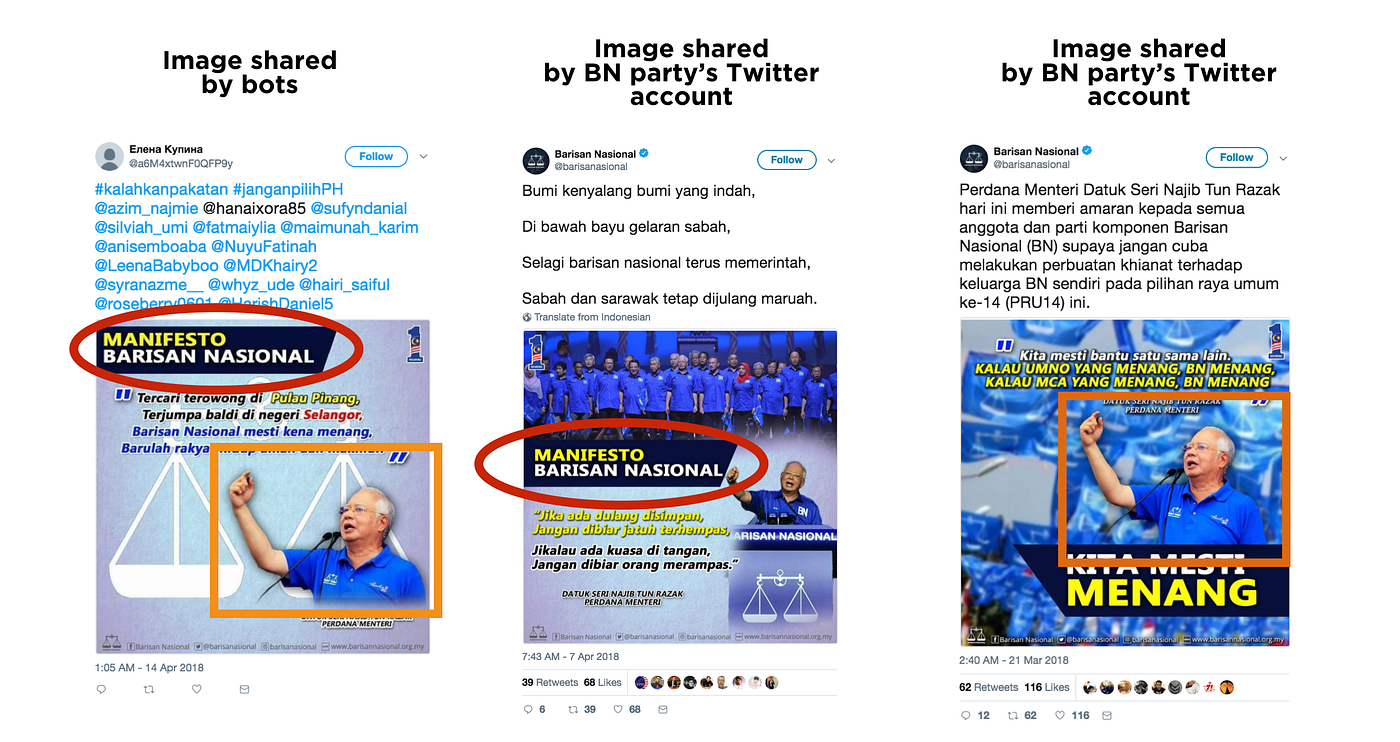Viewport: 1400px width, 742px height.
Task: Click retweet icon under the bot tweet
Action: 149,689
